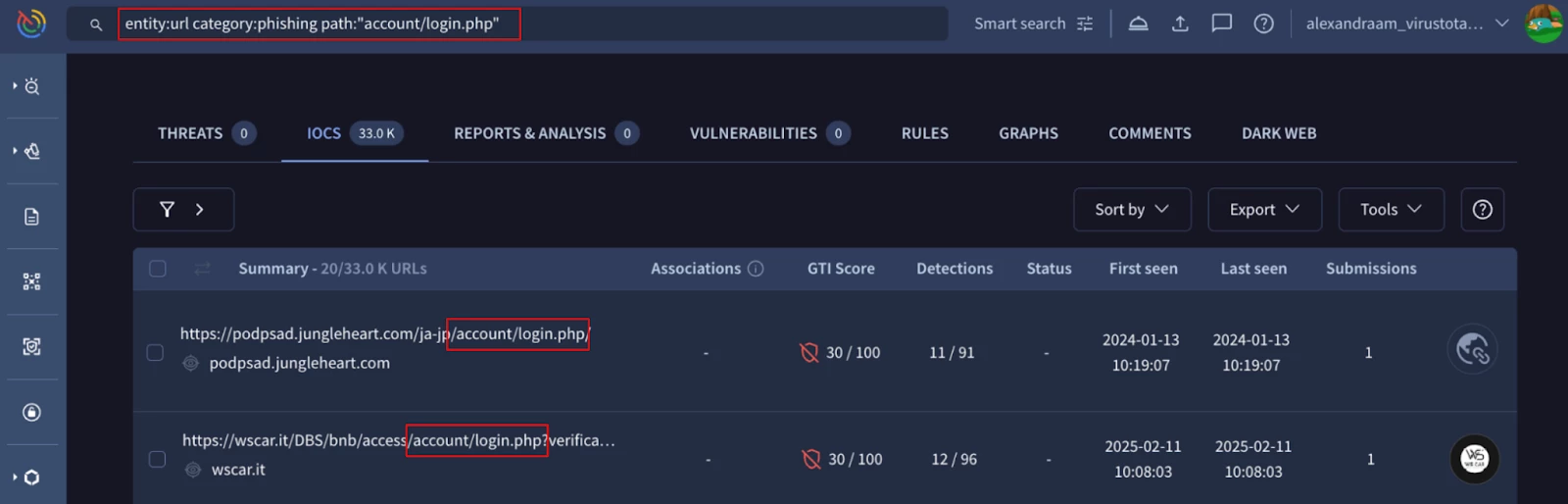Open the circular lock sidebar icon

(x=31, y=412)
